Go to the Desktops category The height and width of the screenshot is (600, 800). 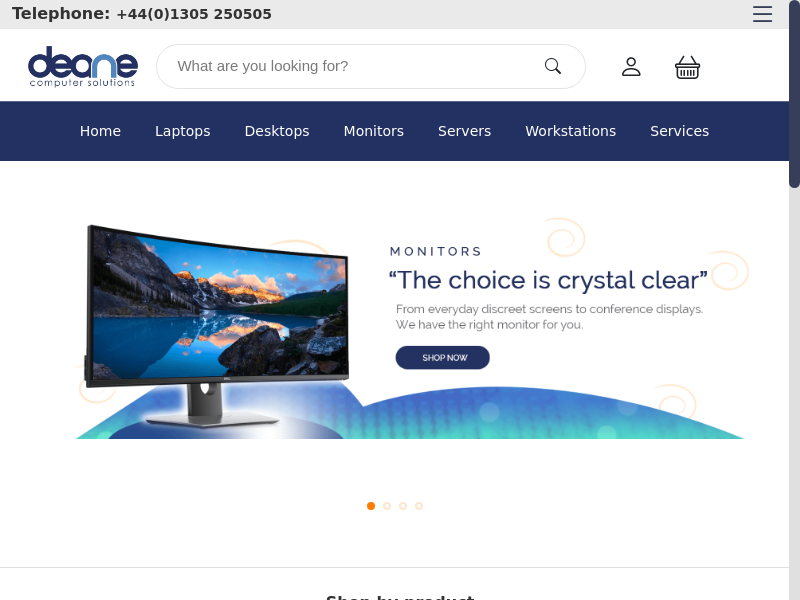coord(277,131)
